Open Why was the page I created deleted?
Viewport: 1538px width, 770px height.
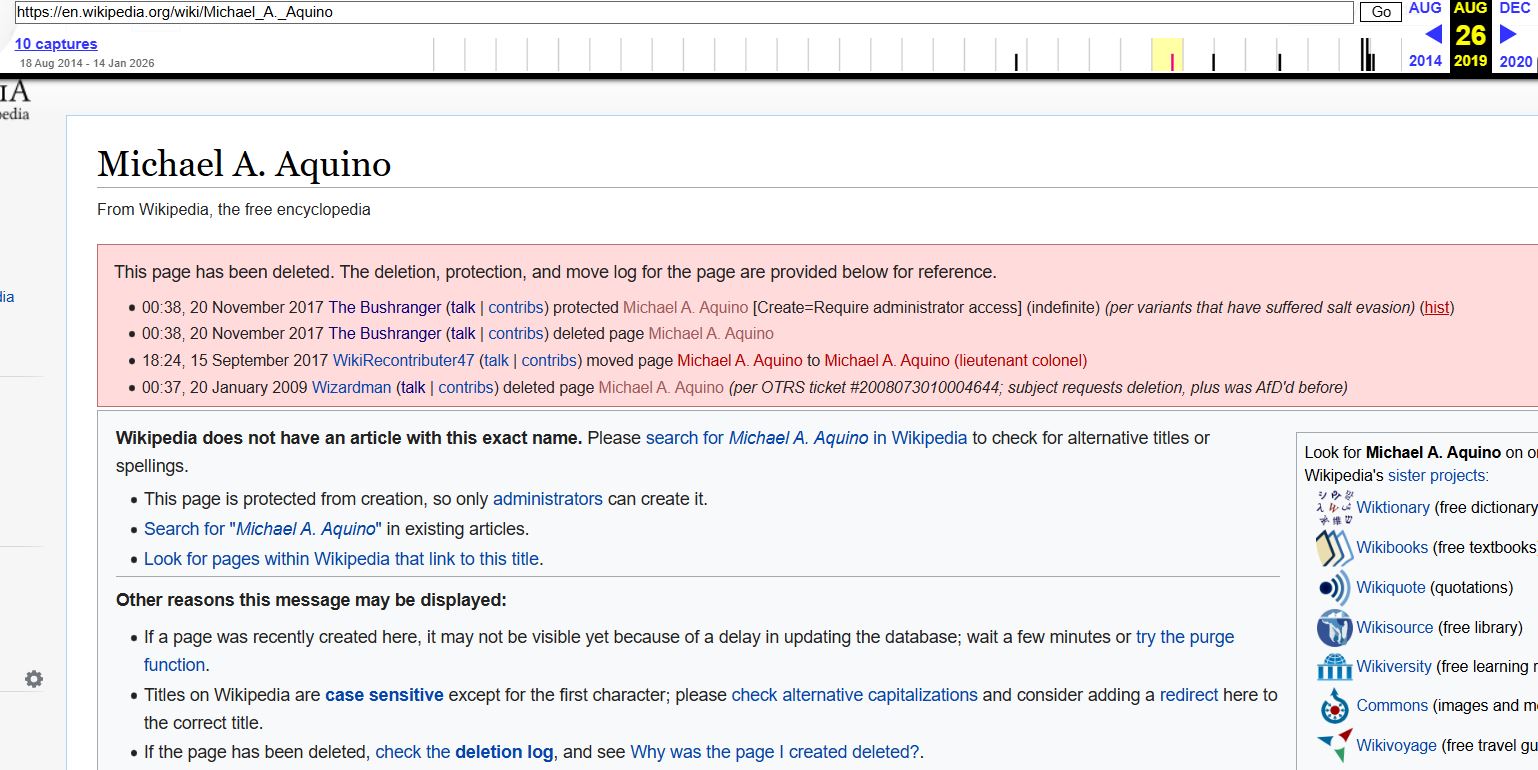click(x=775, y=752)
